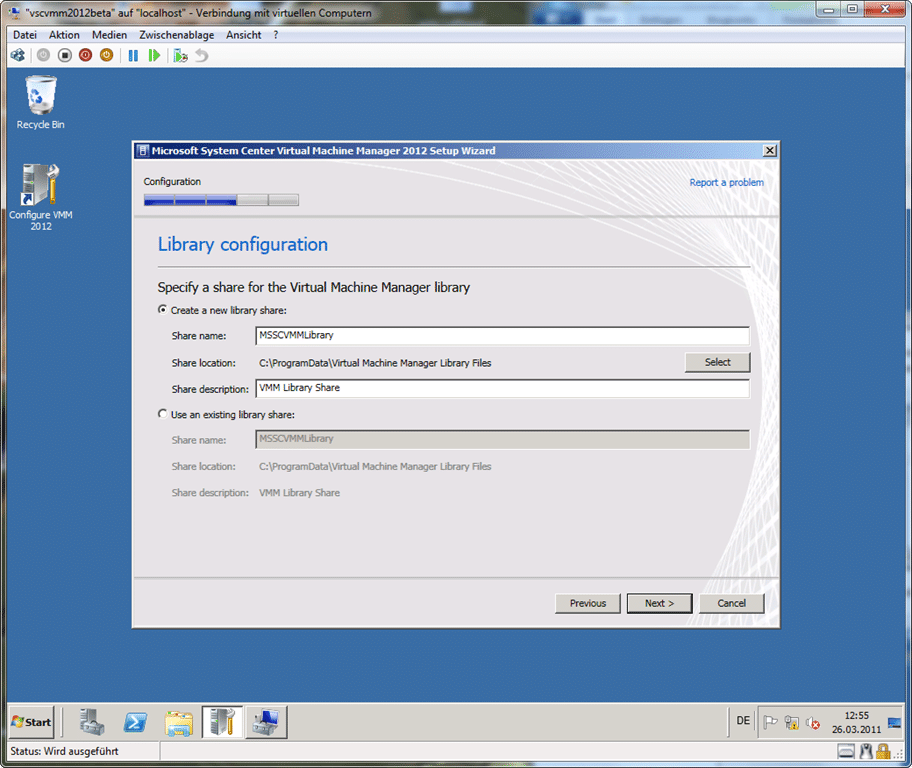Save VM state with the orange power icon
This screenshot has width=912, height=768.
tap(106, 55)
